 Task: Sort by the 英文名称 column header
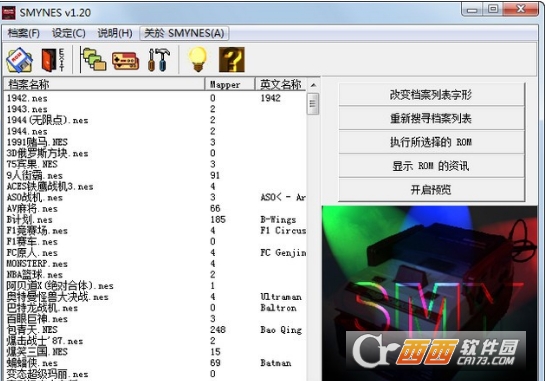tap(281, 84)
